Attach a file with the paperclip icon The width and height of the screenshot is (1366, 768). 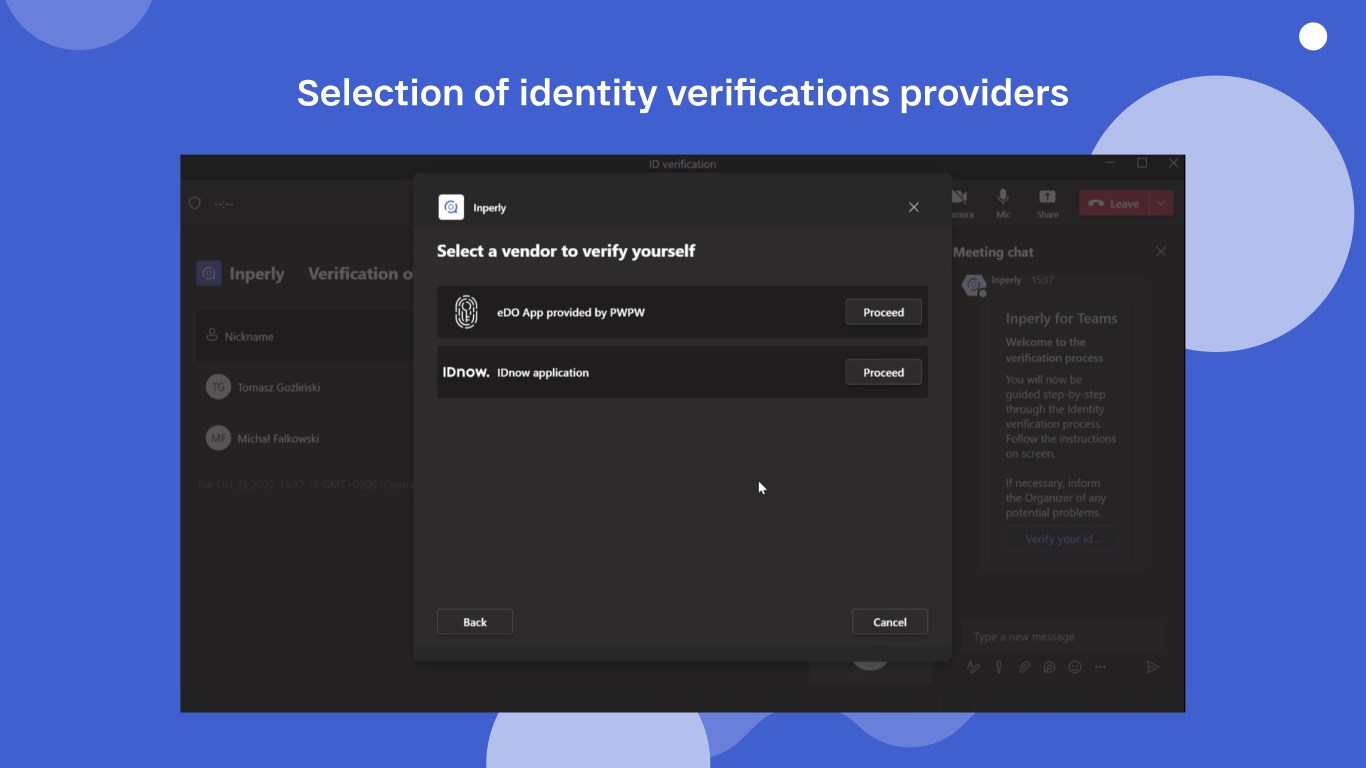click(x=1024, y=667)
